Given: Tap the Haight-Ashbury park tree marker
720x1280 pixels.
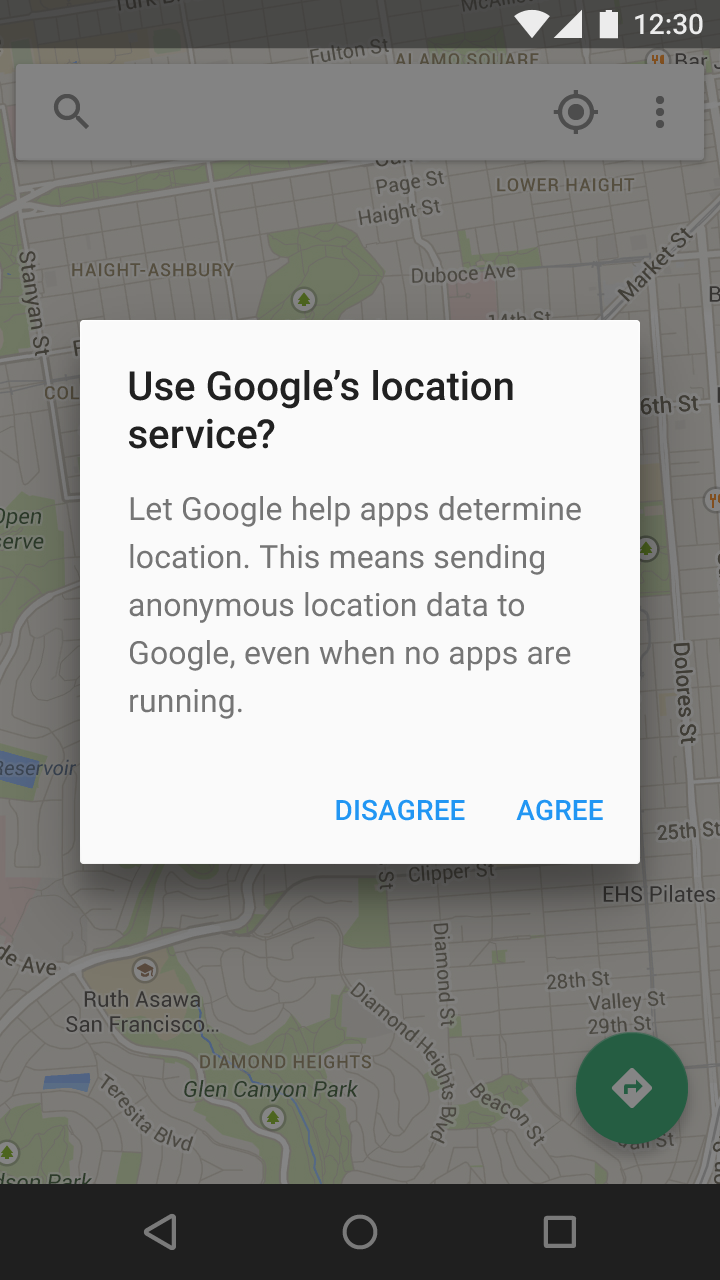Looking at the screenshot, I should [x=304, y=299].
